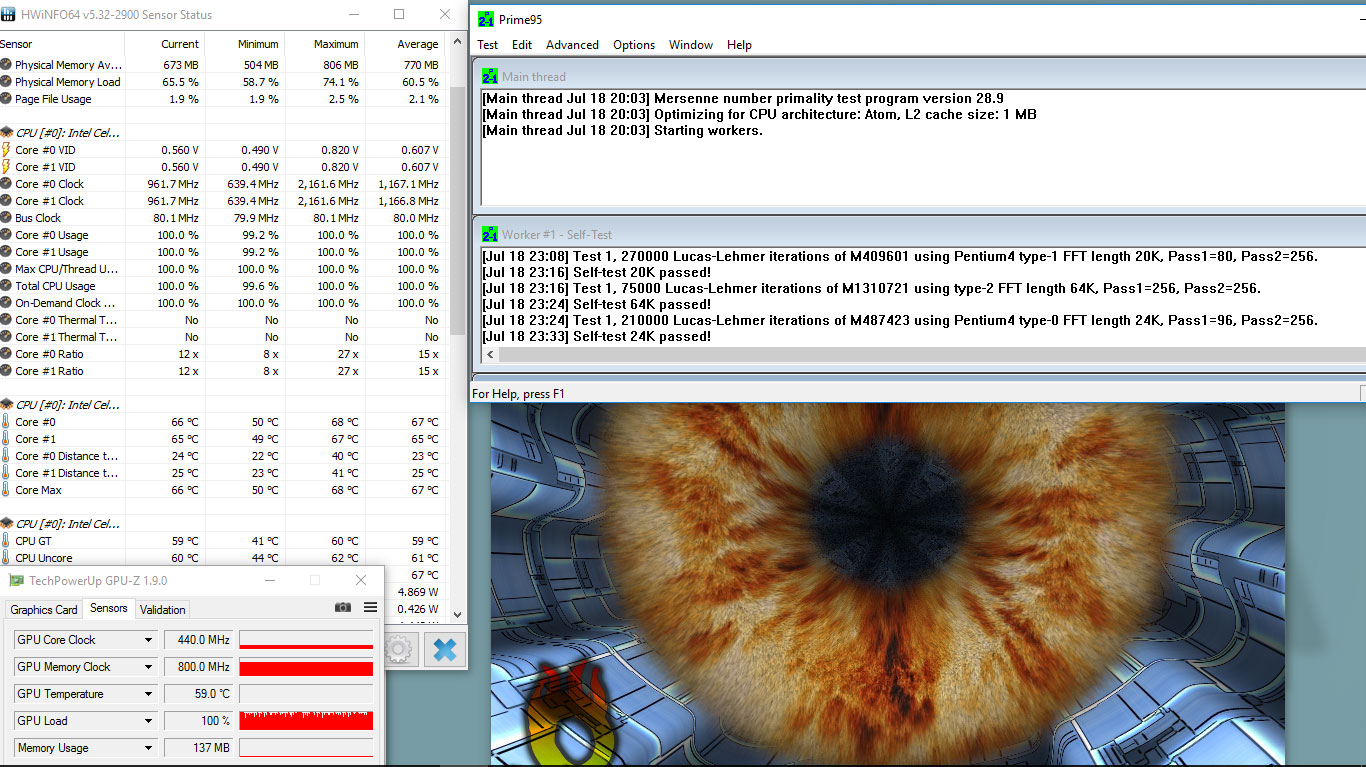1366x767 pixels.
Task: Click the 'Starting workers.' log line in Main thread
Action: (x=622, y=130)
